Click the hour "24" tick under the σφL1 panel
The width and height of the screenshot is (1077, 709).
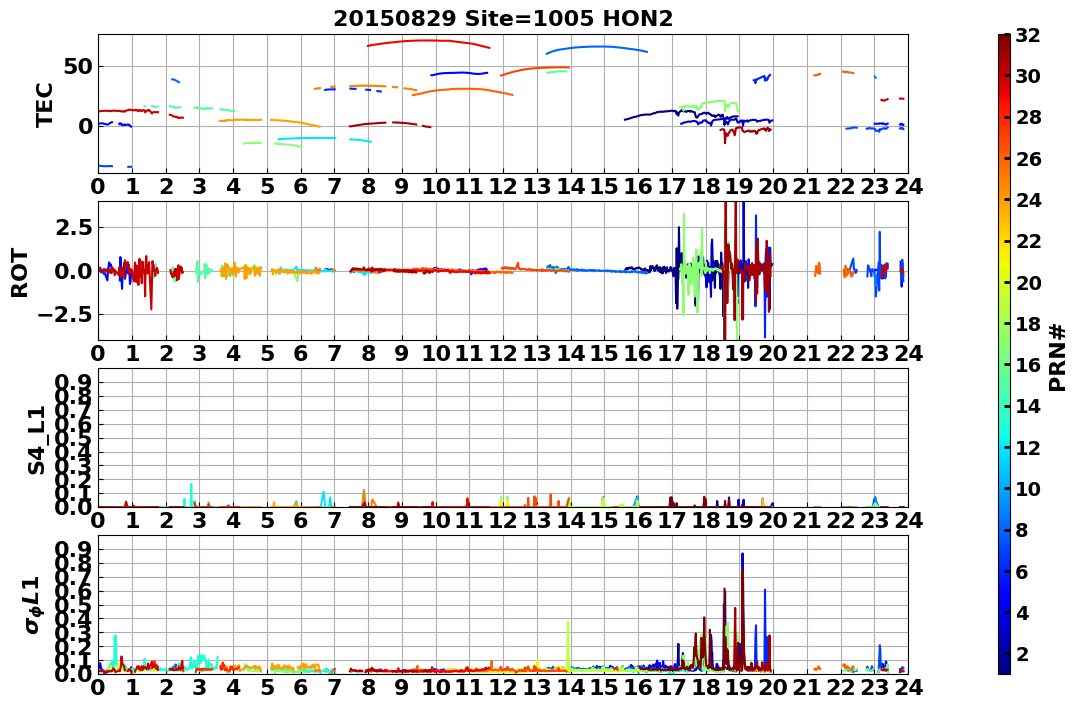point(908,688)
